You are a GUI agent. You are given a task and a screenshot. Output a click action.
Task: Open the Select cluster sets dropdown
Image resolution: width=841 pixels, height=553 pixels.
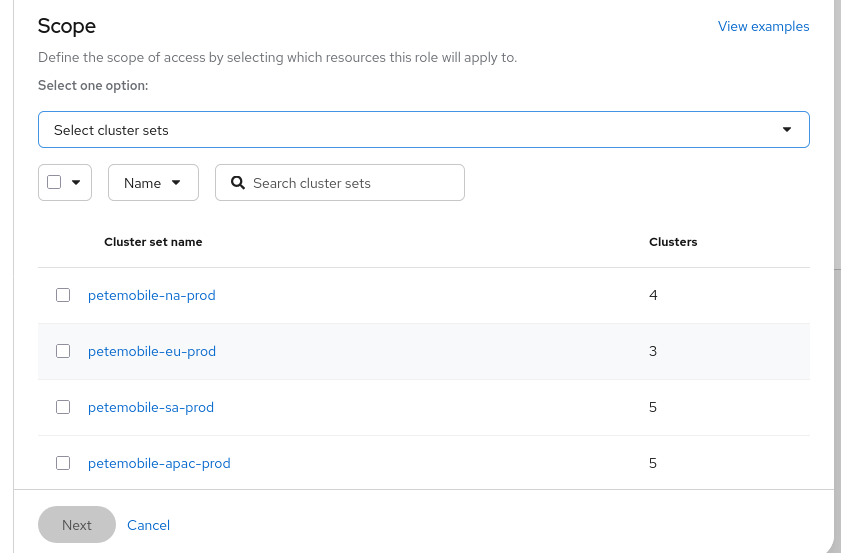(423, 130)
